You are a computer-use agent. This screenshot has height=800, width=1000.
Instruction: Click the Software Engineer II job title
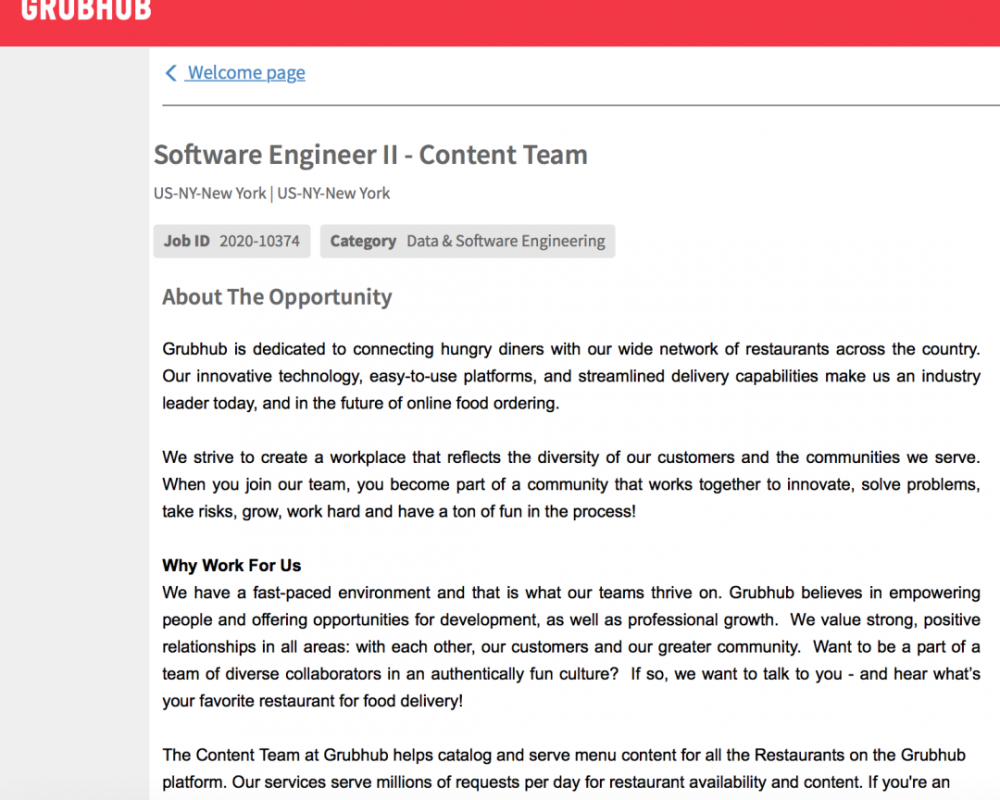click(370, 155)
